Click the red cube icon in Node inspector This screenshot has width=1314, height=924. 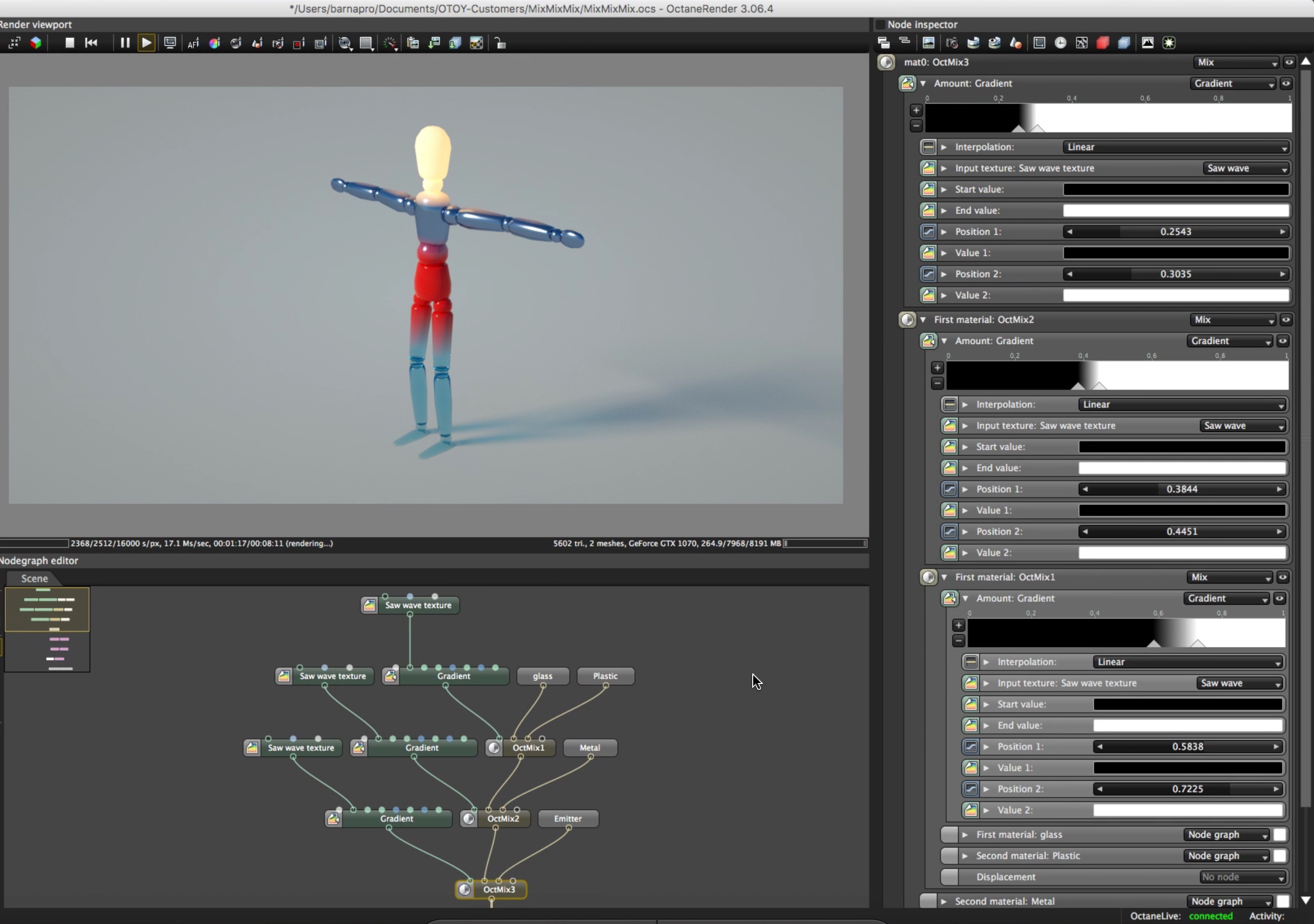[x=1103, y=43]
